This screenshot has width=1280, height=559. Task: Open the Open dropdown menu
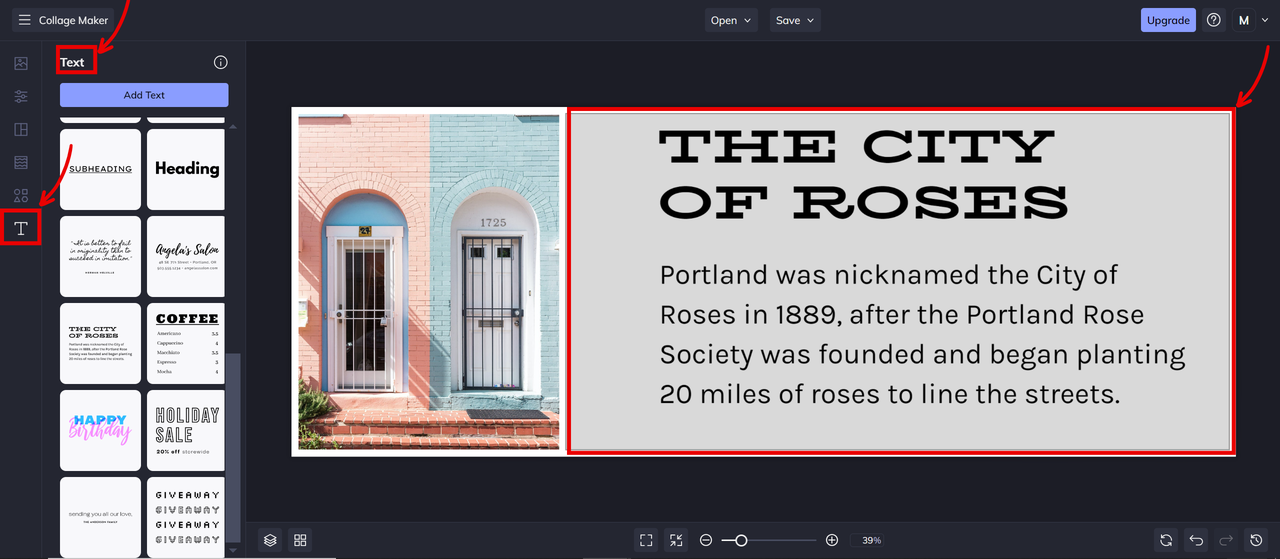731,20
